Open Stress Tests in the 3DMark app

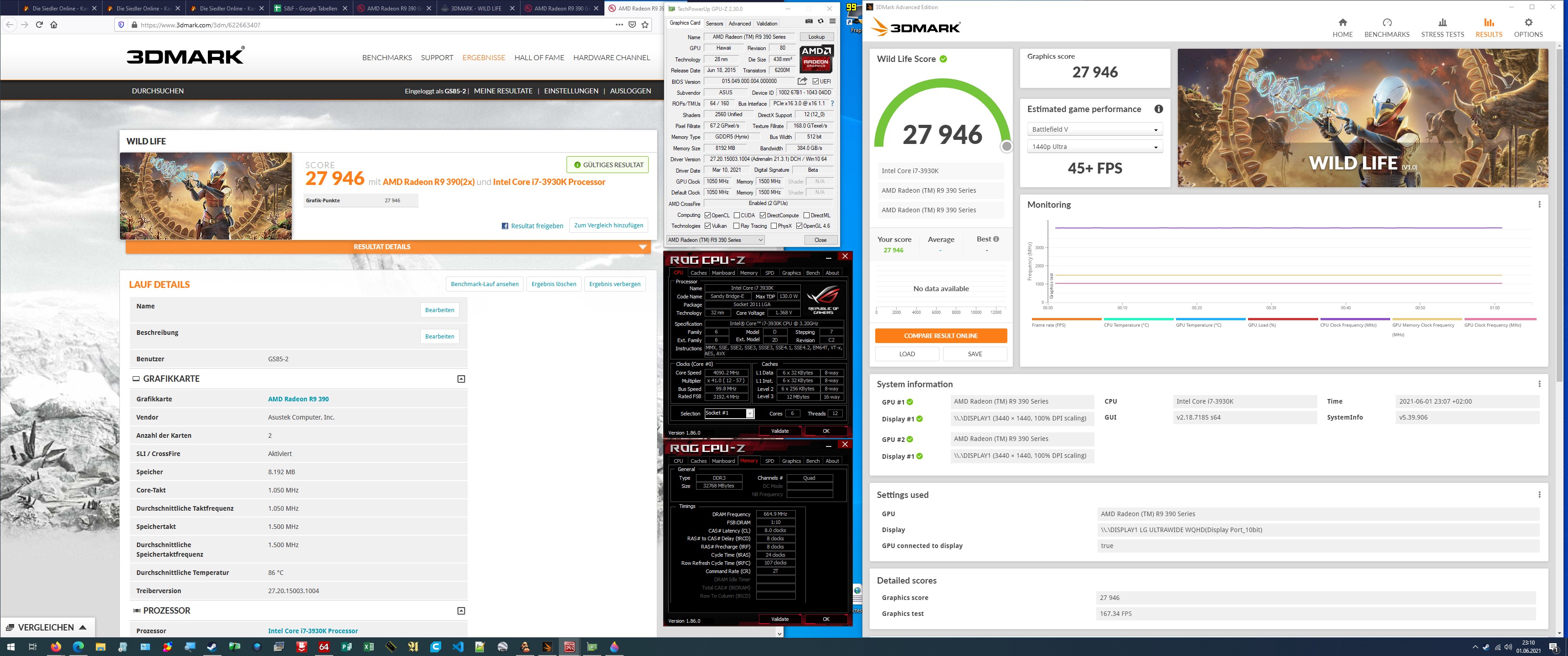click(1442, 28)
